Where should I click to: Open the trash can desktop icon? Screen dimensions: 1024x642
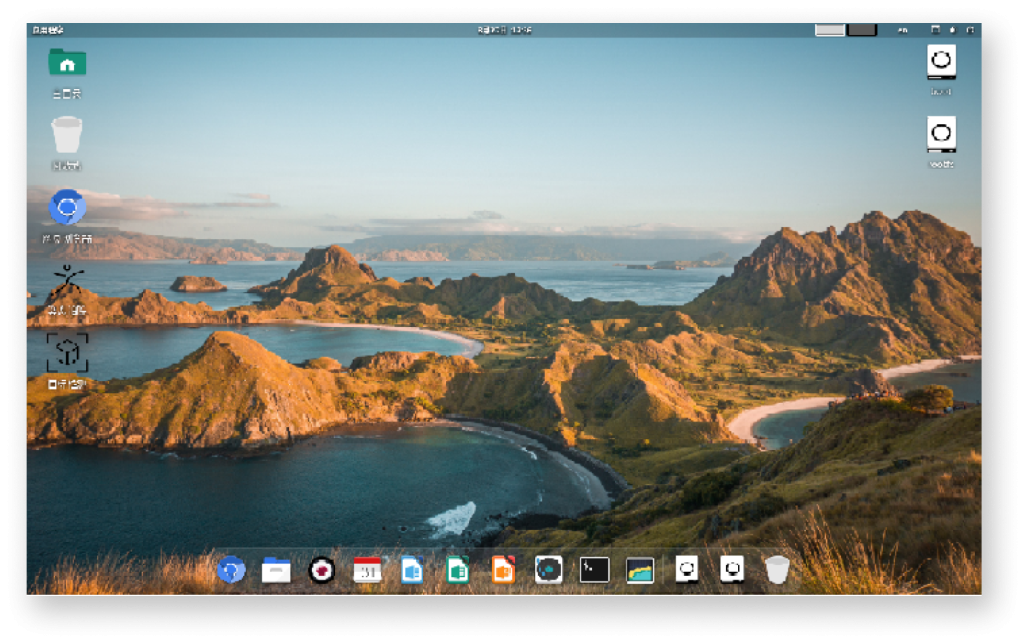(67, 135)
